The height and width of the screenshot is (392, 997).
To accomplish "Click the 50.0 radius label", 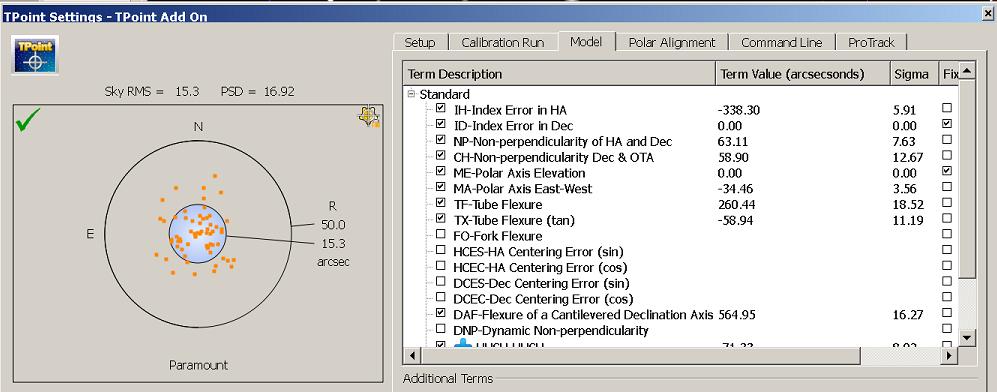I will 333,224.
